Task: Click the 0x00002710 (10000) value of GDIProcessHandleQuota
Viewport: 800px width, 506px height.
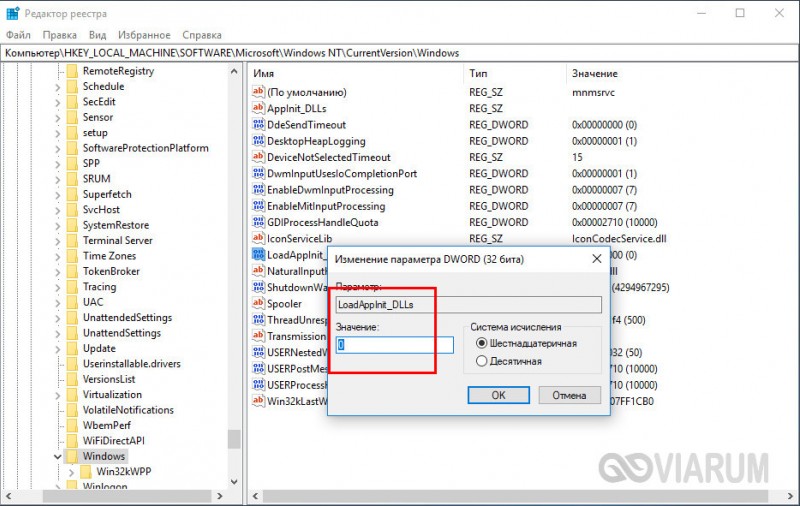Action: [x=614, y=222]
